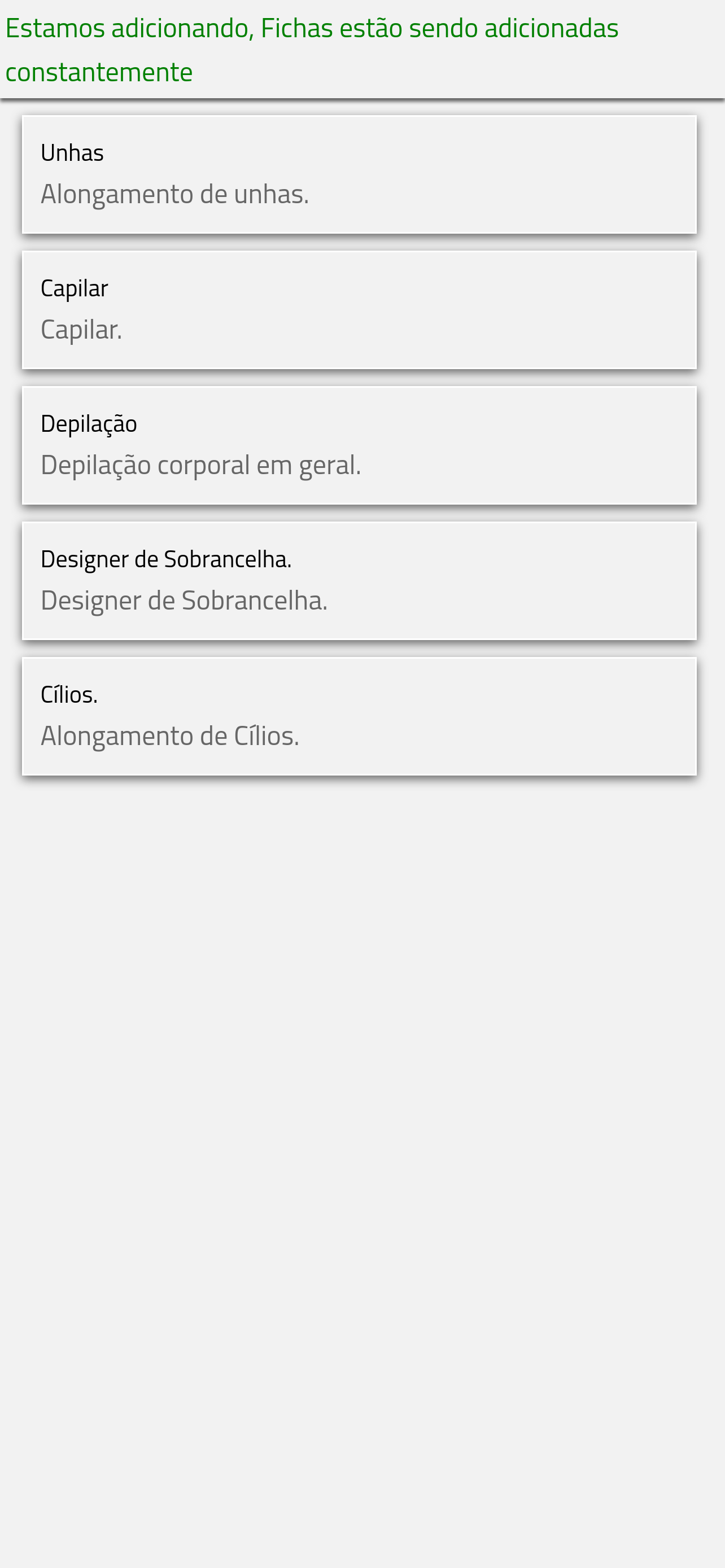Select the black "Designer de Sobrancelha." title
This screenshot has width=725, height=1568.
(x=165, y=559)
